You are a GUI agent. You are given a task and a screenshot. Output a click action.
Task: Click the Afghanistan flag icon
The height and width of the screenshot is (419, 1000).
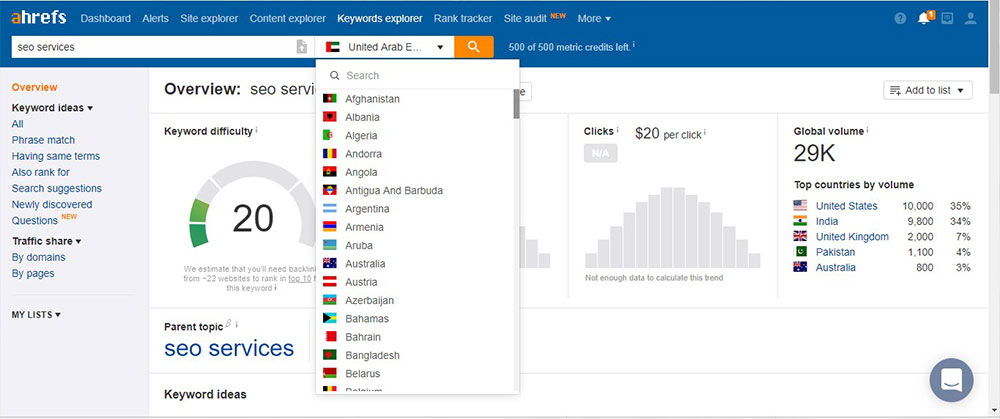330,99
